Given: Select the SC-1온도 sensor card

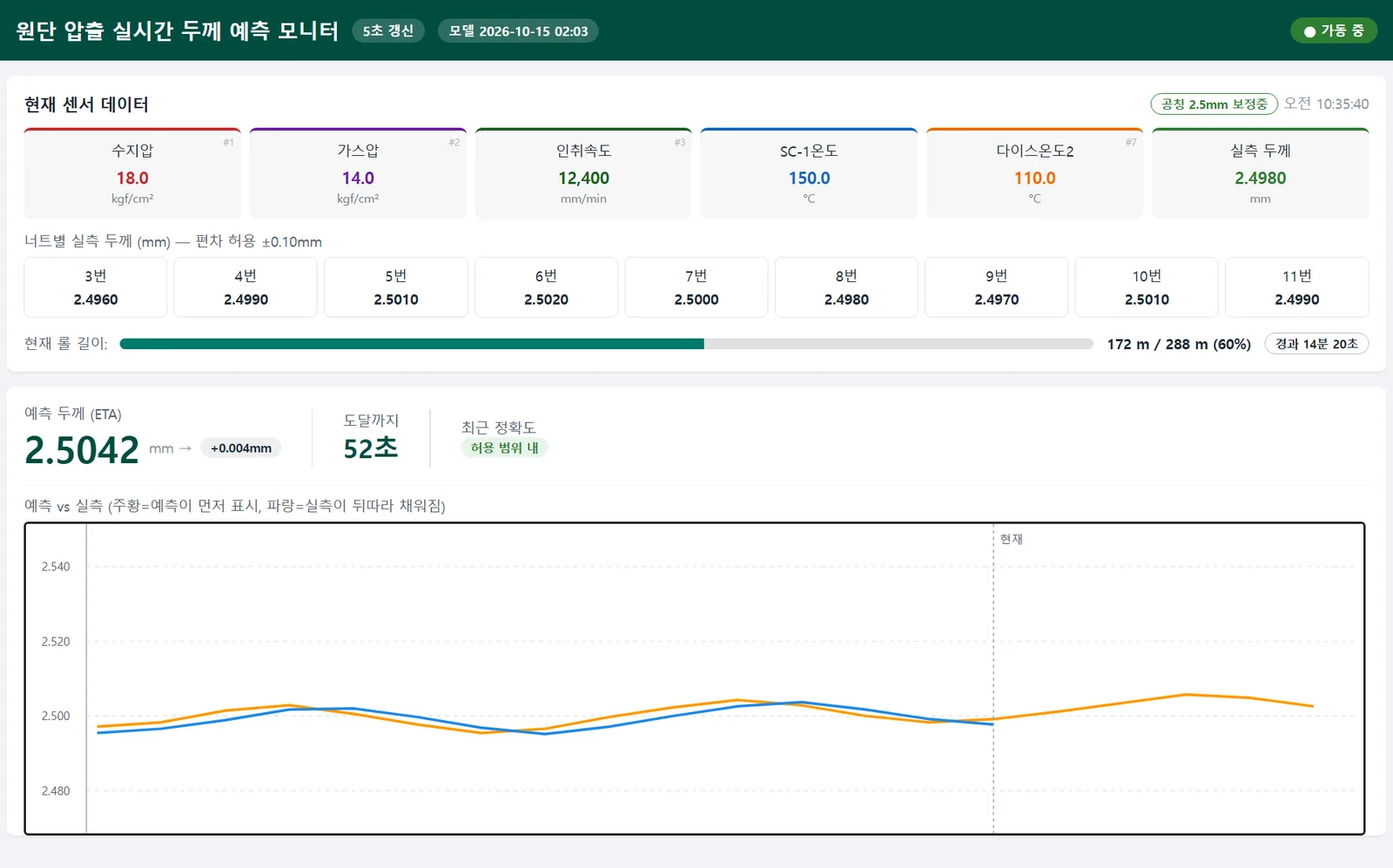Looking at the screenshot, I should 809,173.
